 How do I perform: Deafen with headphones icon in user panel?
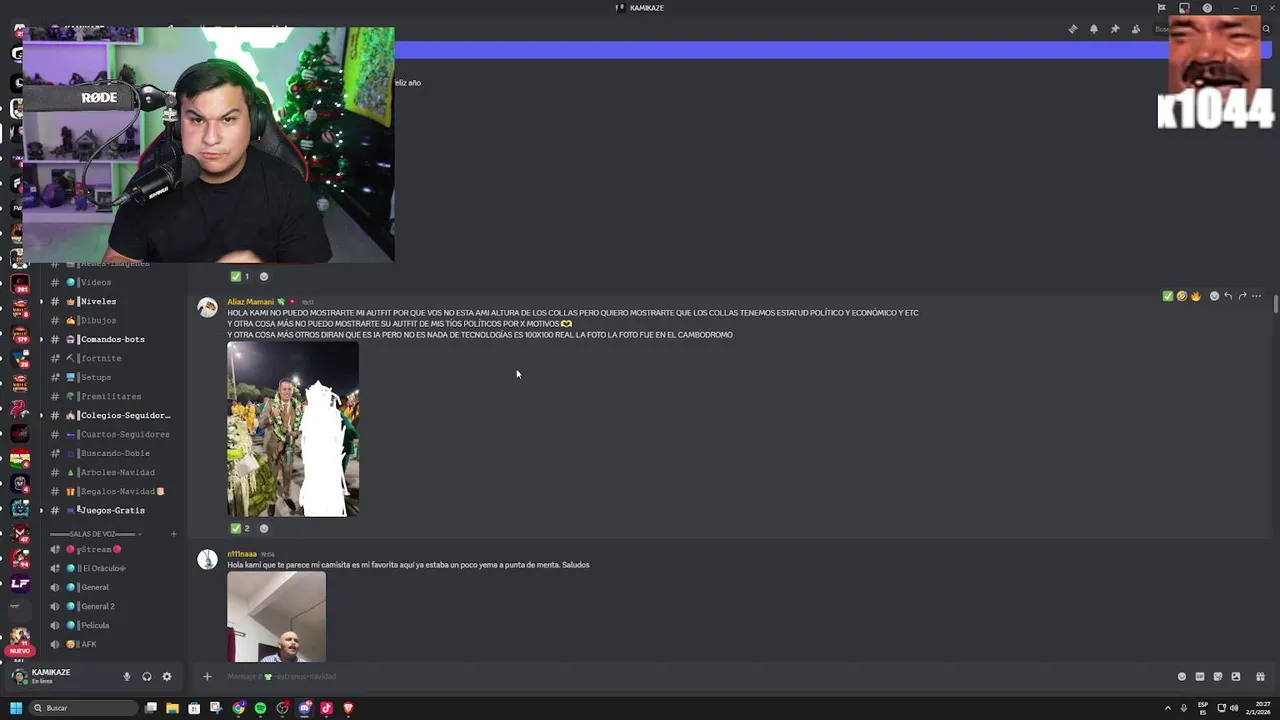point(147,677)
